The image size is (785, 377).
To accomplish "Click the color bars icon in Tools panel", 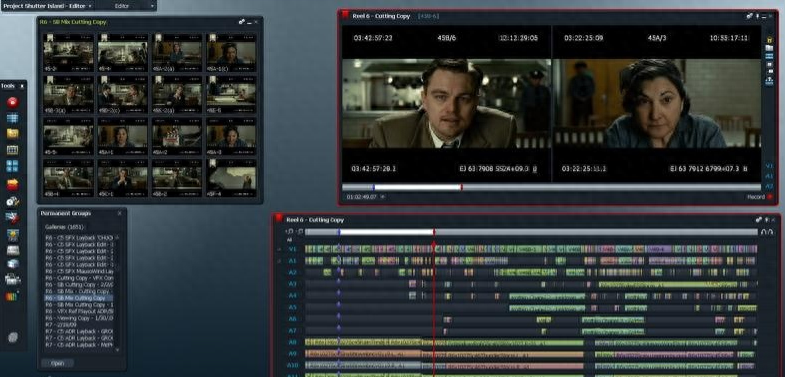I will click(x=12, y=296).
